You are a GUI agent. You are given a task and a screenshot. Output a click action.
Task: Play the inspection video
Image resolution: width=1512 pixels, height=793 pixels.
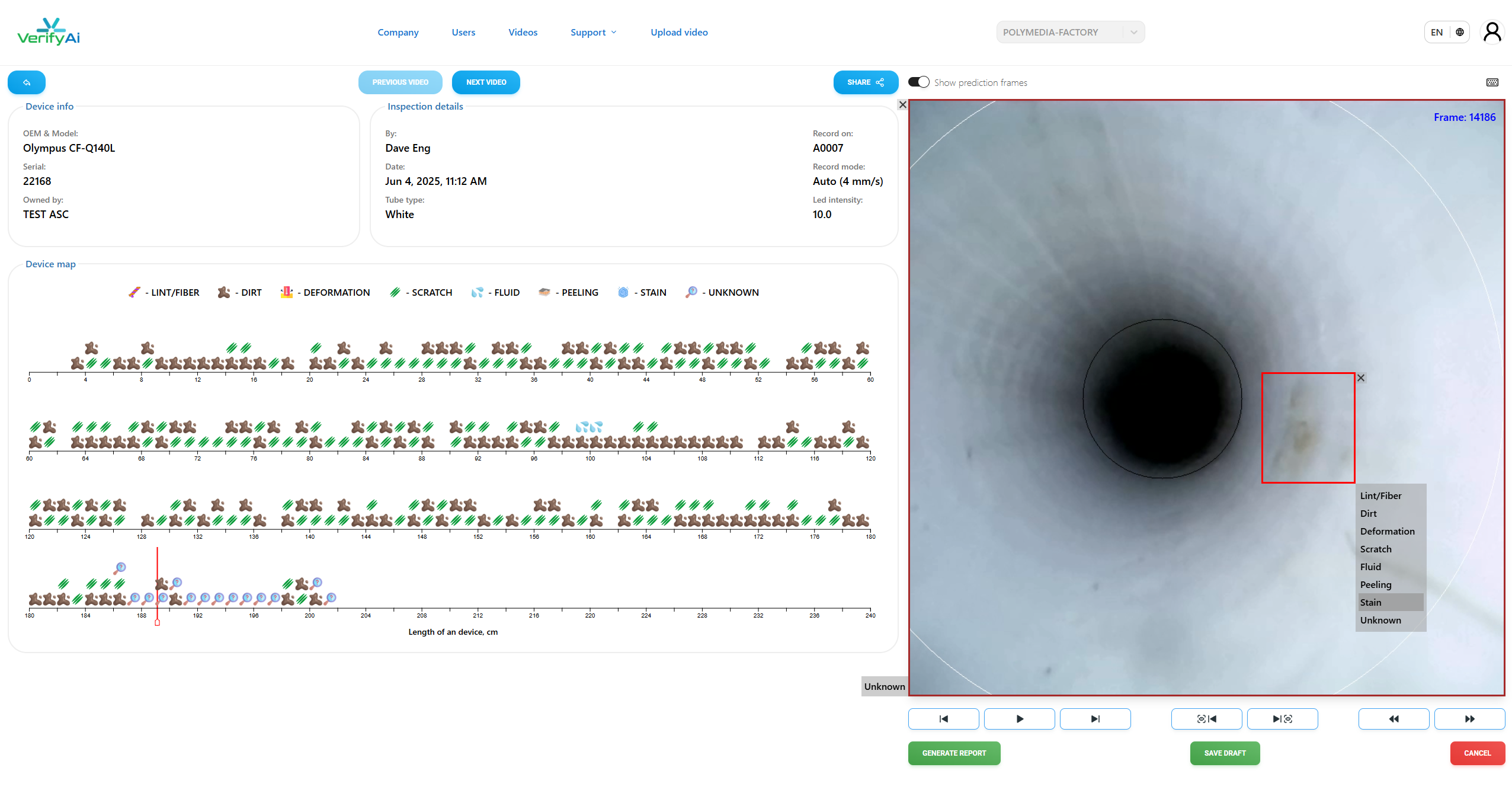click(1018, 718)
